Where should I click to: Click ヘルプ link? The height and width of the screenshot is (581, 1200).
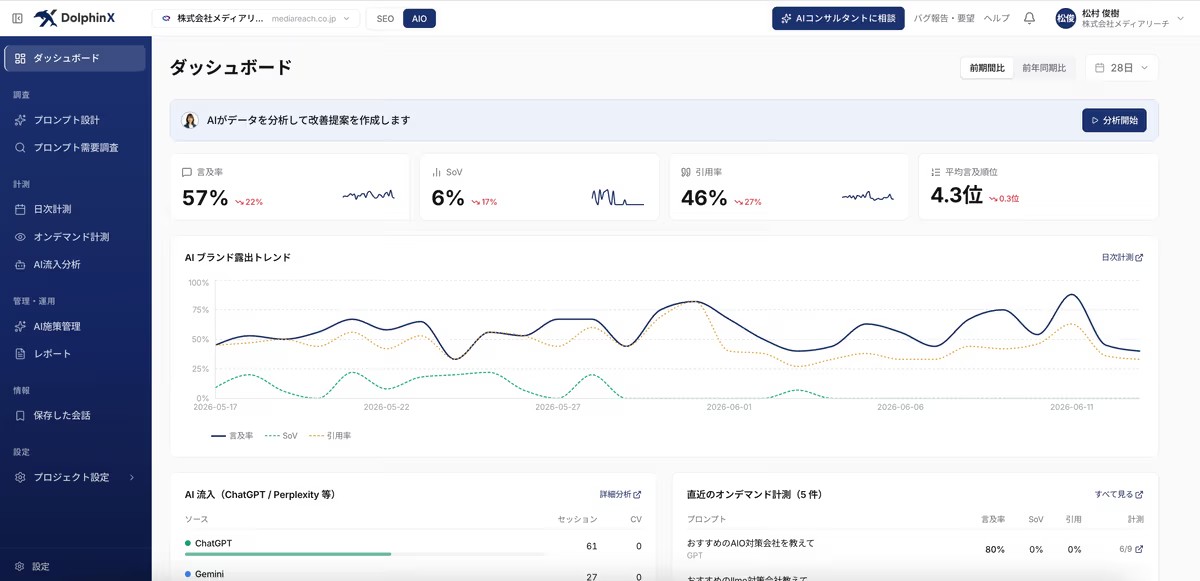coord(997,18)
